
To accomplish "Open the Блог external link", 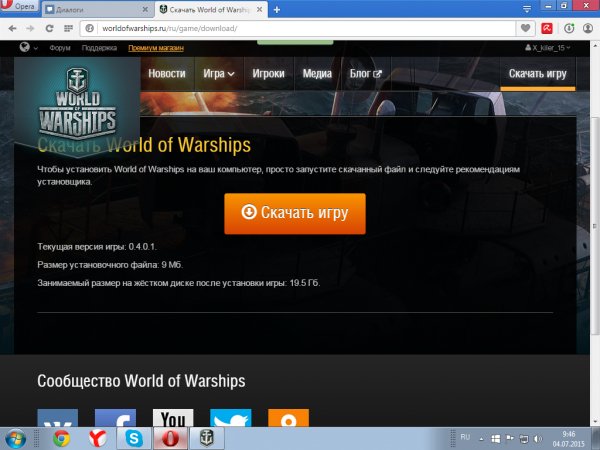I will pos(365,73).
